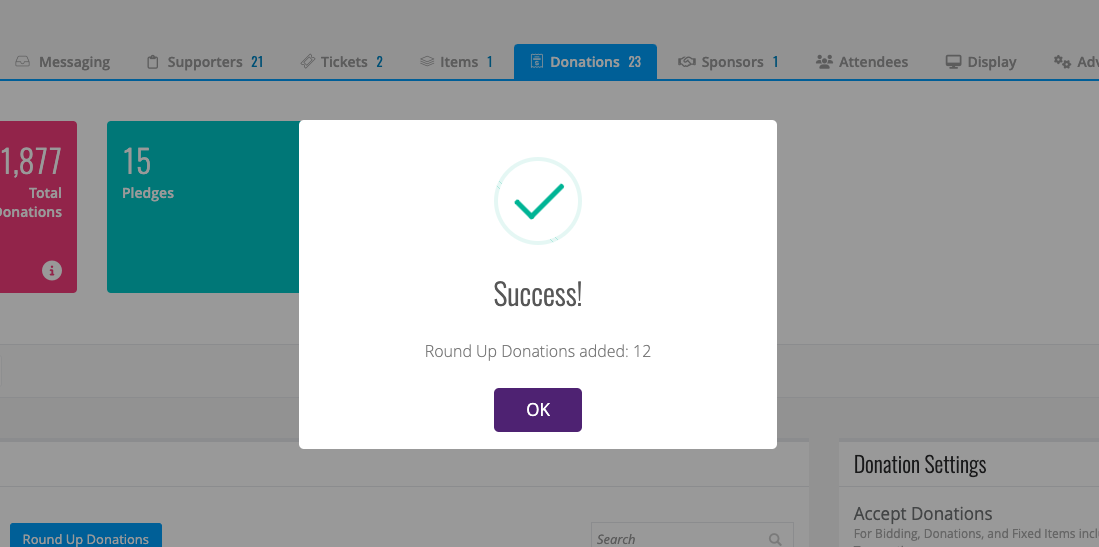Click the info icon on Total Donations card
Screen dimensions: 1099x547
(52, 270)
